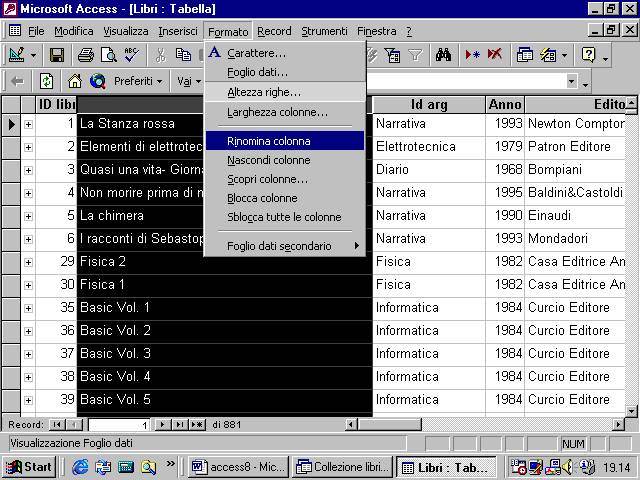Image resolution: width=640 pixels, height=480 pixels.
Task: Click new record navigation button
Action: click(x=197, y=424)
